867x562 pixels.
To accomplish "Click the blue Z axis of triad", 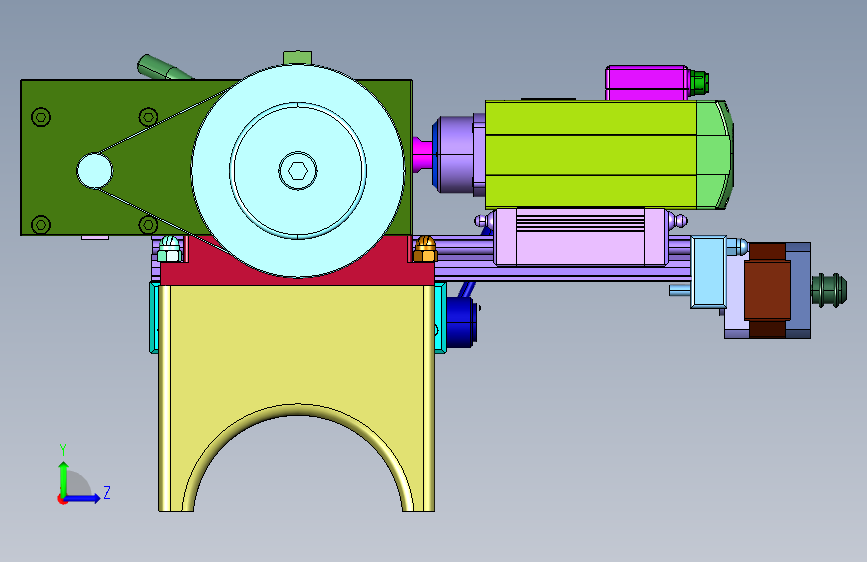I will (83, 498).
